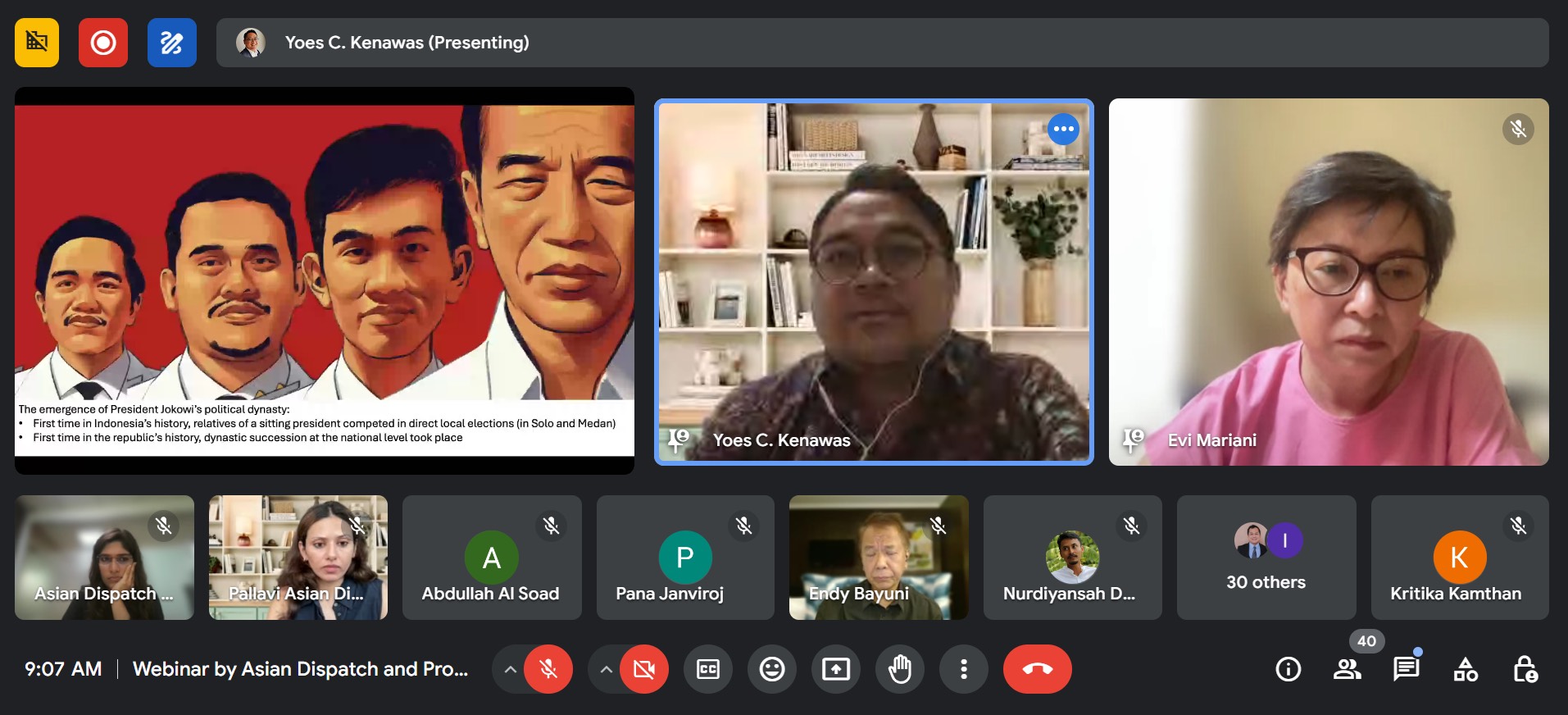The image size is (1568, 715).
Task: Click muted mic icon on Pallavi tile
Action: pos(357,526)
